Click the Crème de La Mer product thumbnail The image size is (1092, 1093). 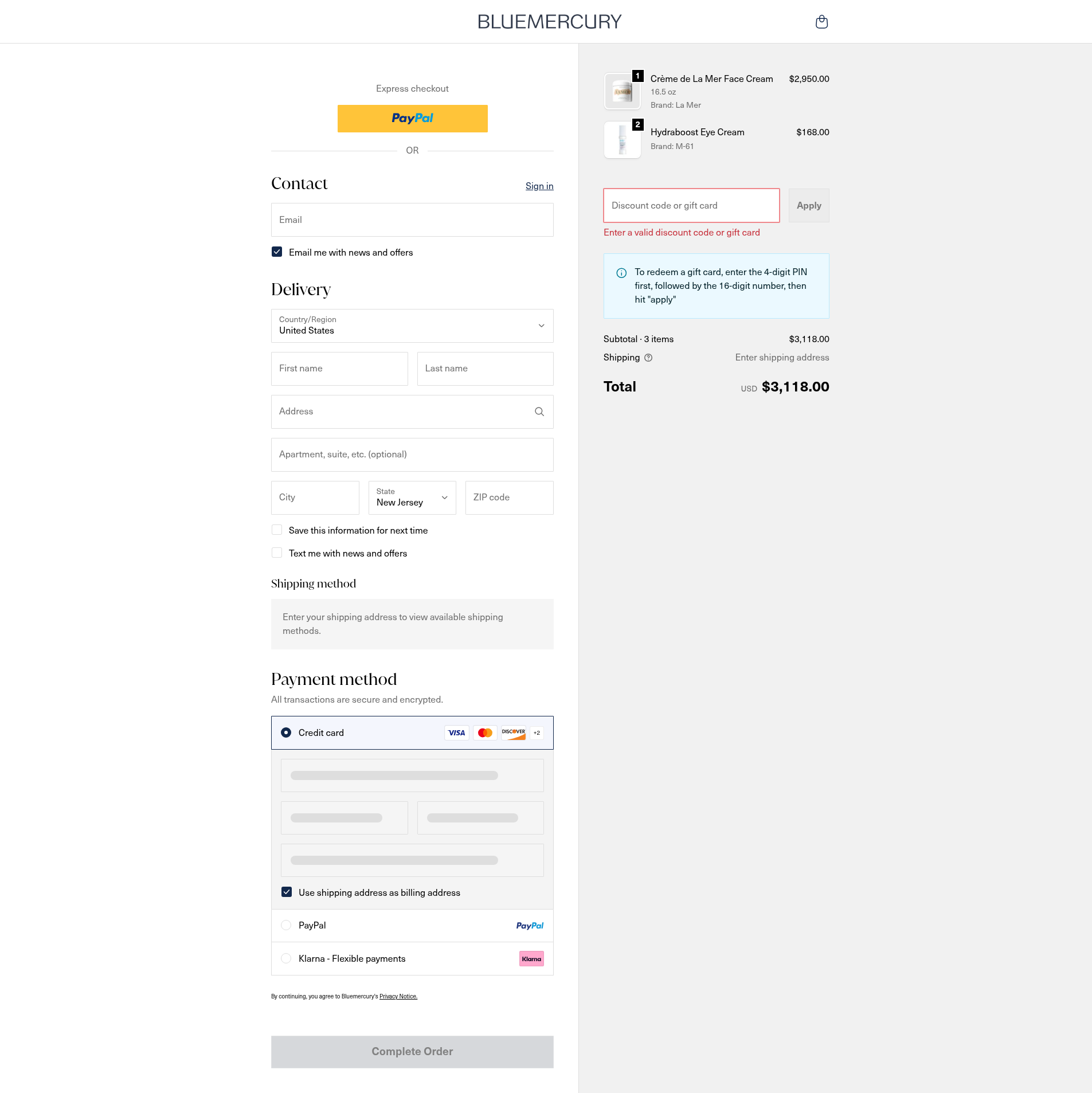[x=622, y=91]
